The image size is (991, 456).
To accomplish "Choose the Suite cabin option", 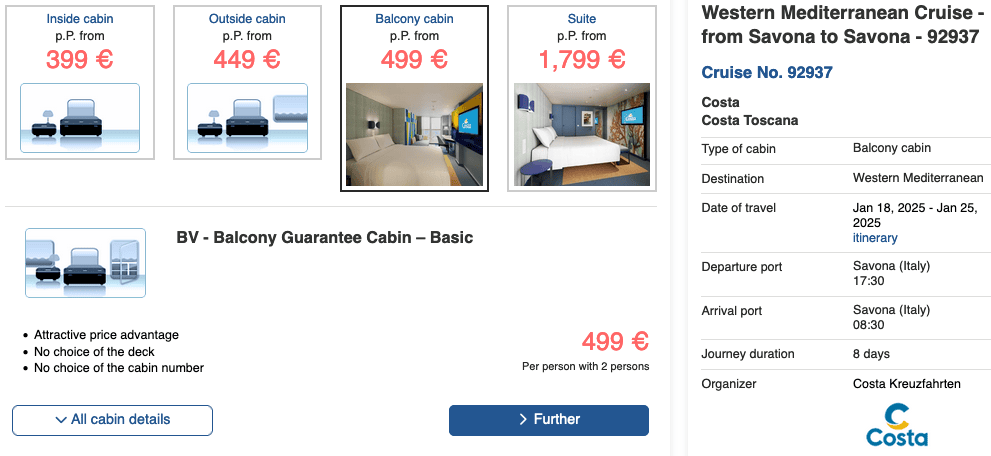I will [581, 19].
